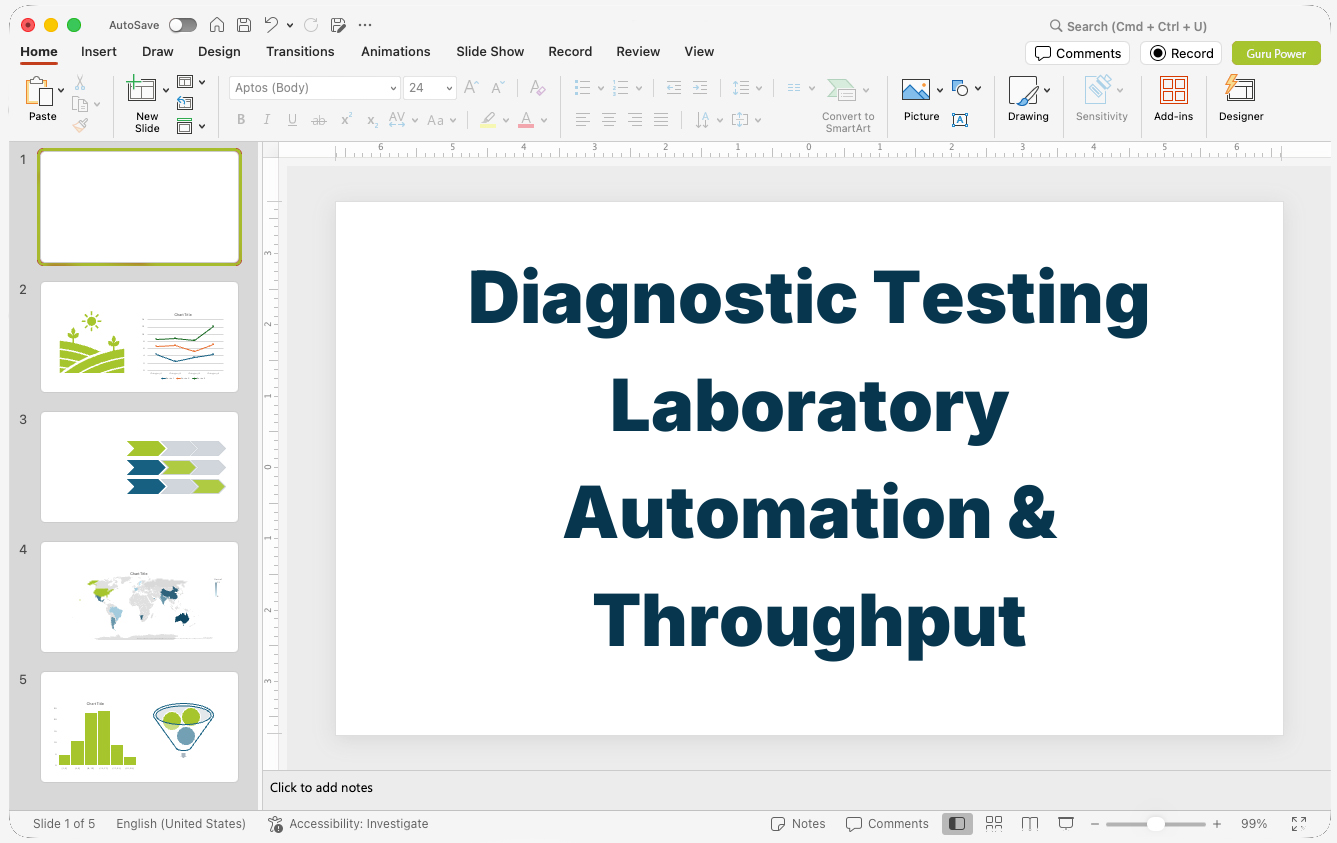The image size is (1337, 843).
Task: Click the Undo arrow icon
Action: click(271, 25)
